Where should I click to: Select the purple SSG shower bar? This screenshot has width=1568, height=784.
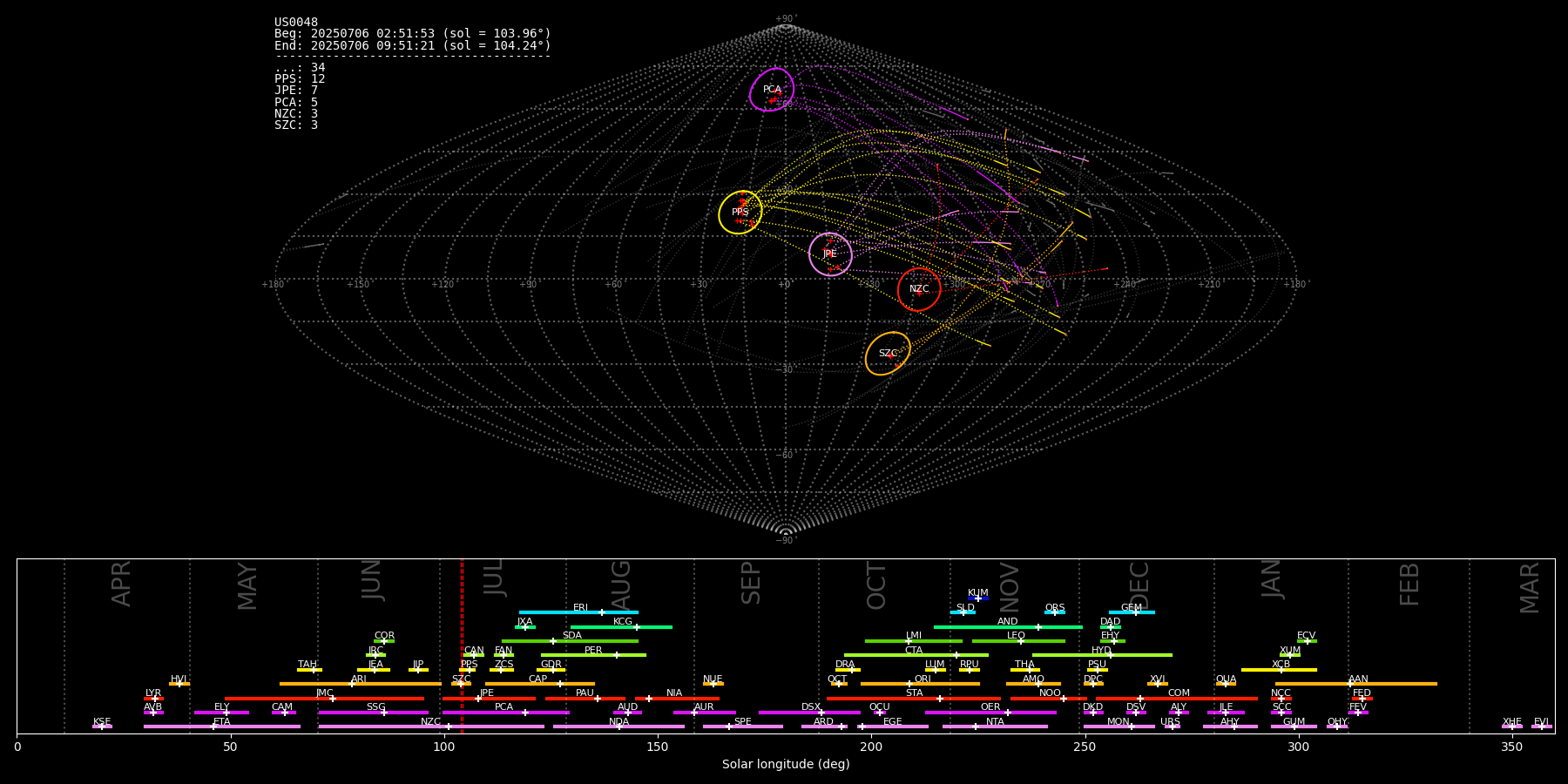pos(373,713)
